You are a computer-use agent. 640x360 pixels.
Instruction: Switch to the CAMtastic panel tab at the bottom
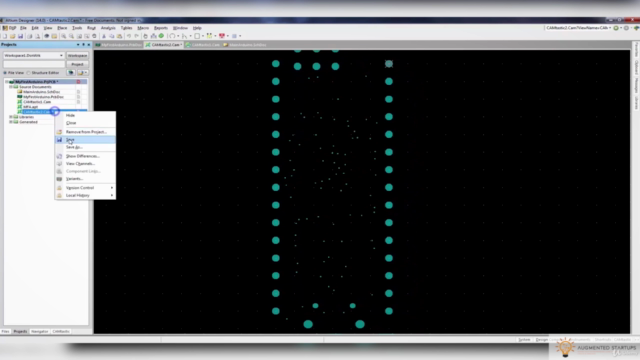click(x=61, y=331)
